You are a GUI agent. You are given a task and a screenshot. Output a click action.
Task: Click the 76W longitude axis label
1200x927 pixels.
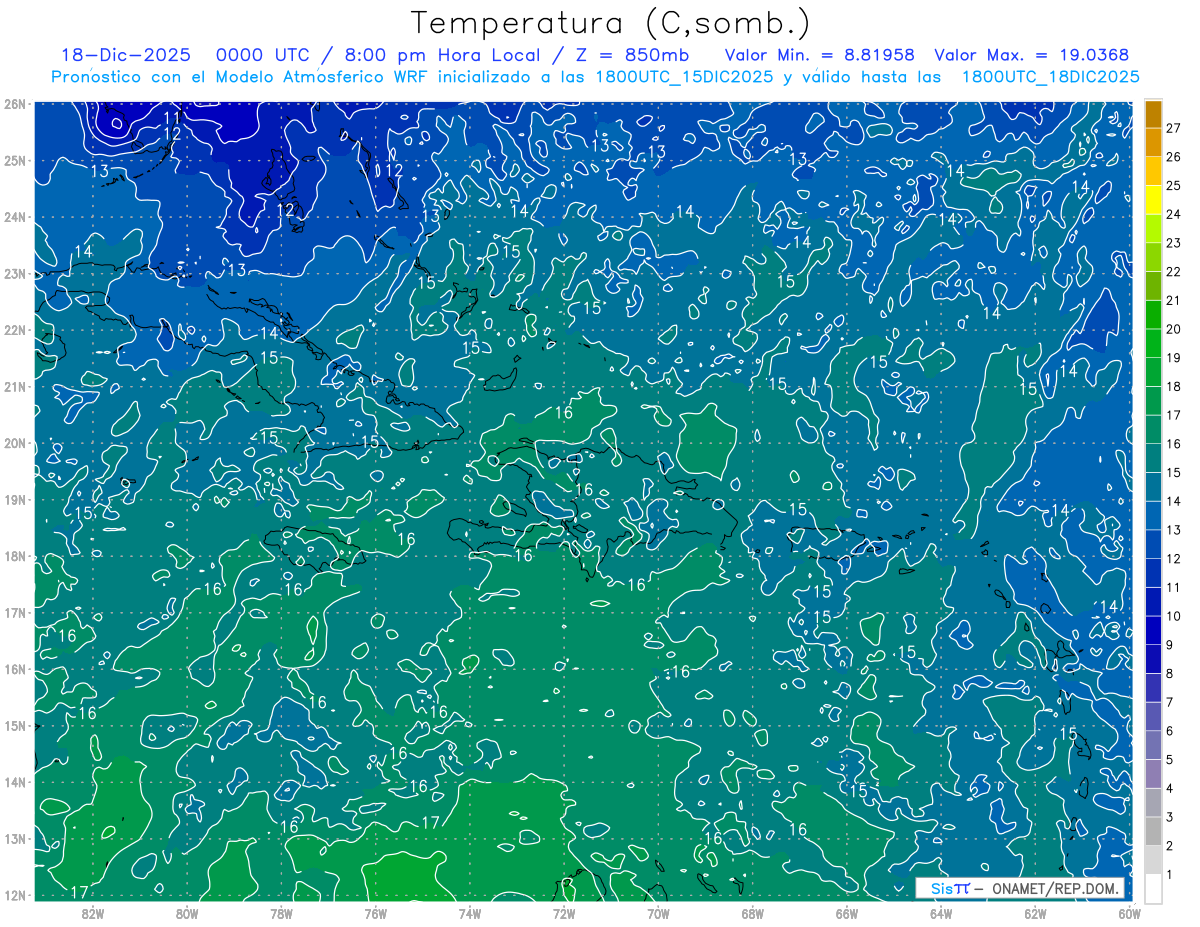(375, 913)
